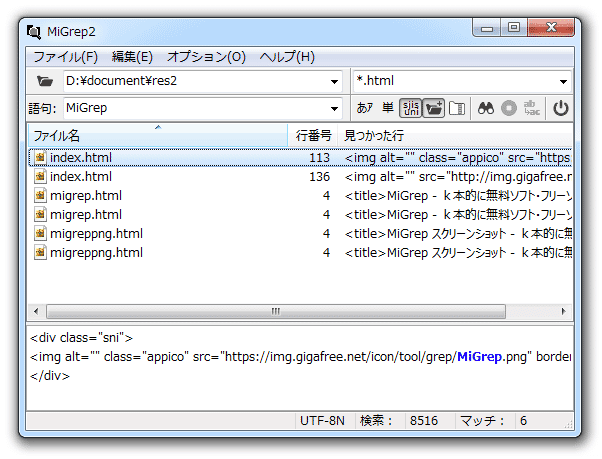Click the </div> line in preview pane
Viewport: 602px width, 459px height.
tap(50, 376)
